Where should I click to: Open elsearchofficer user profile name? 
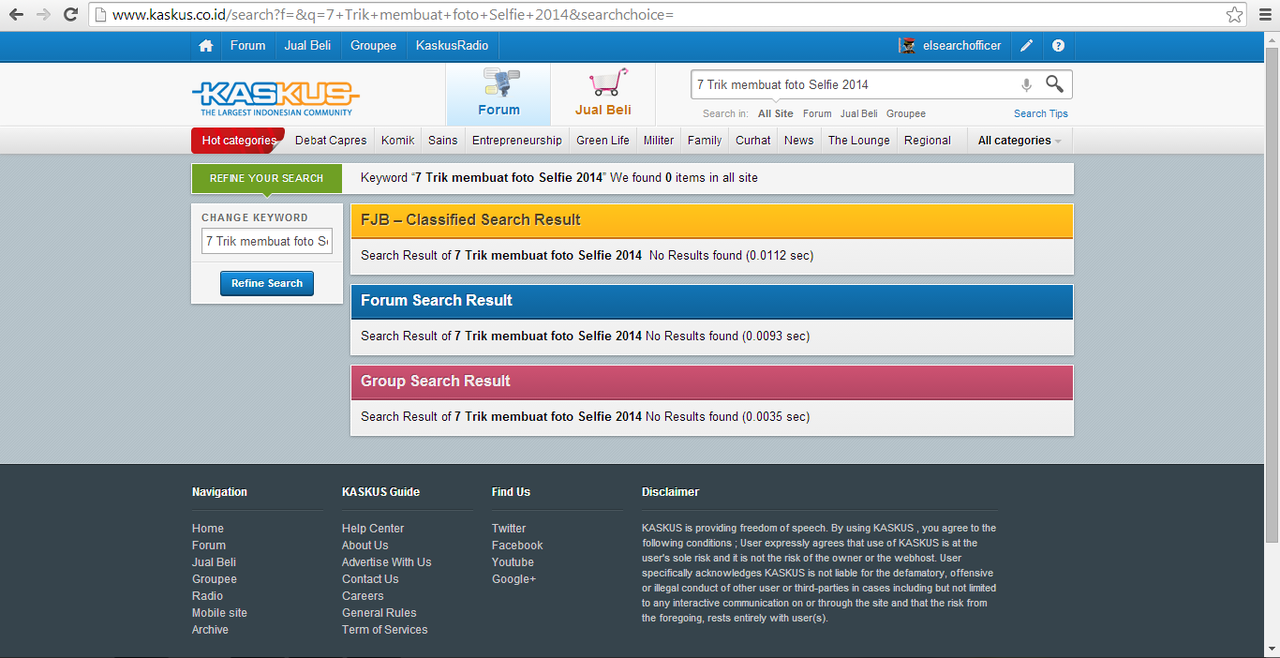(x=962, y=46)
